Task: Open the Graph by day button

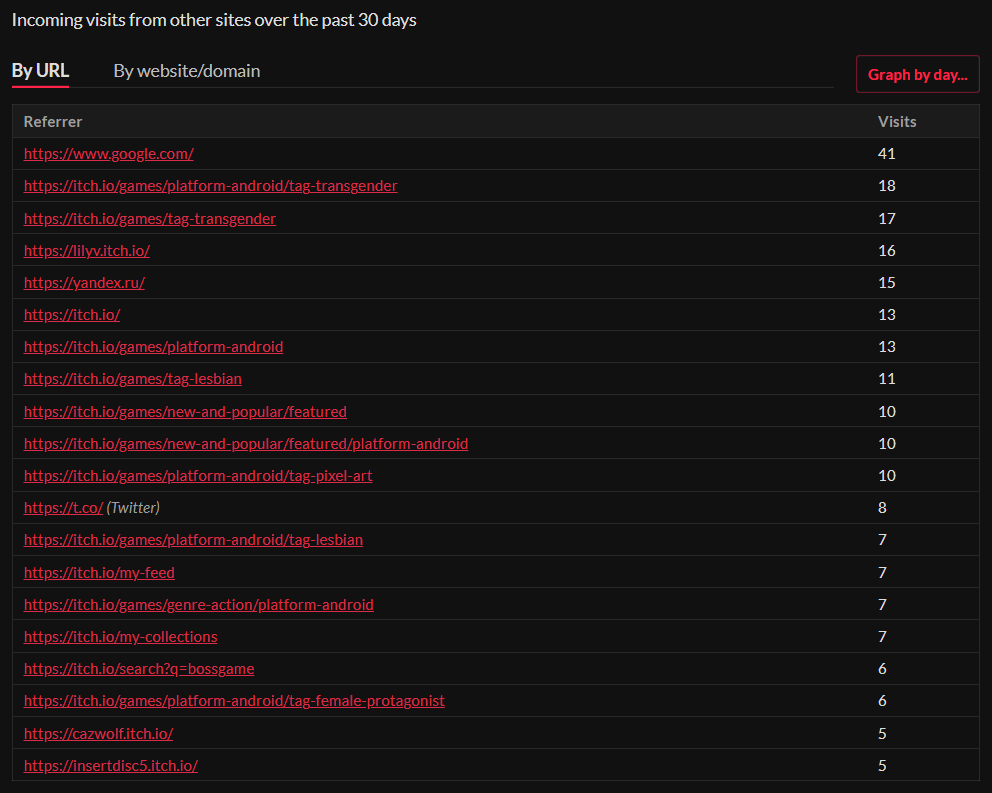Action: click(917, 75)
